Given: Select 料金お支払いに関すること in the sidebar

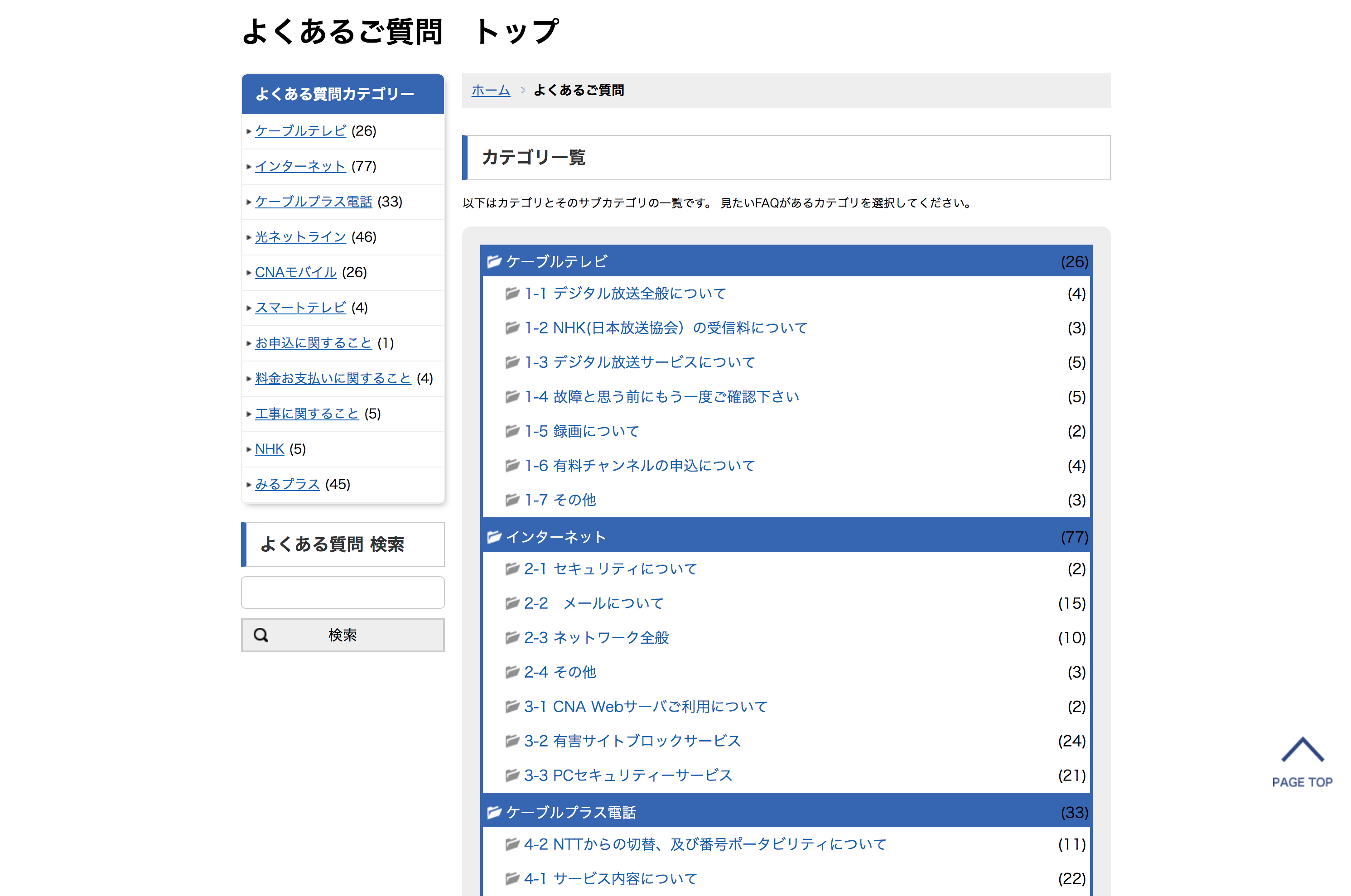Looking at the screenshot, I should pos(333,378).
